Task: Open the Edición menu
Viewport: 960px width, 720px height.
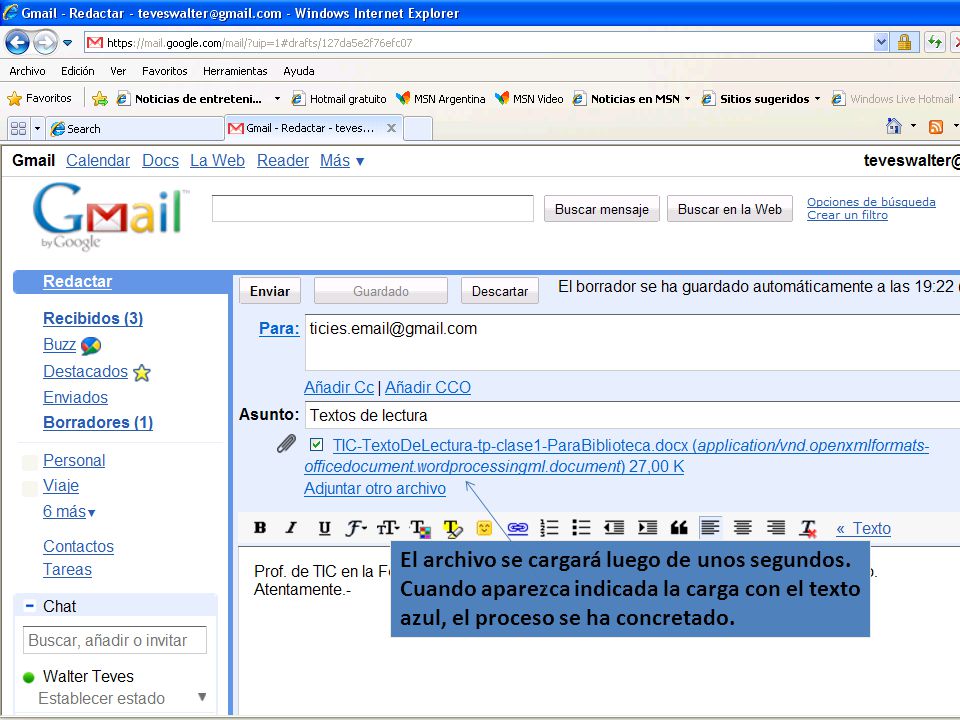Action: [78, 71]
